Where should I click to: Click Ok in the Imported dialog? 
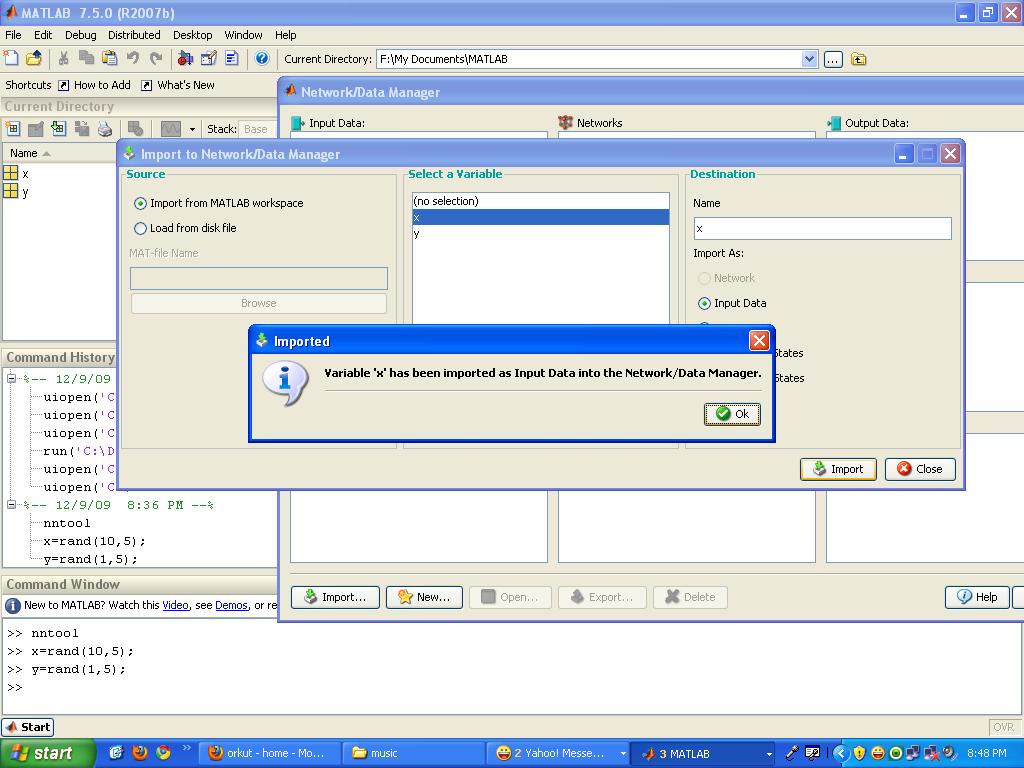[732, 413]
